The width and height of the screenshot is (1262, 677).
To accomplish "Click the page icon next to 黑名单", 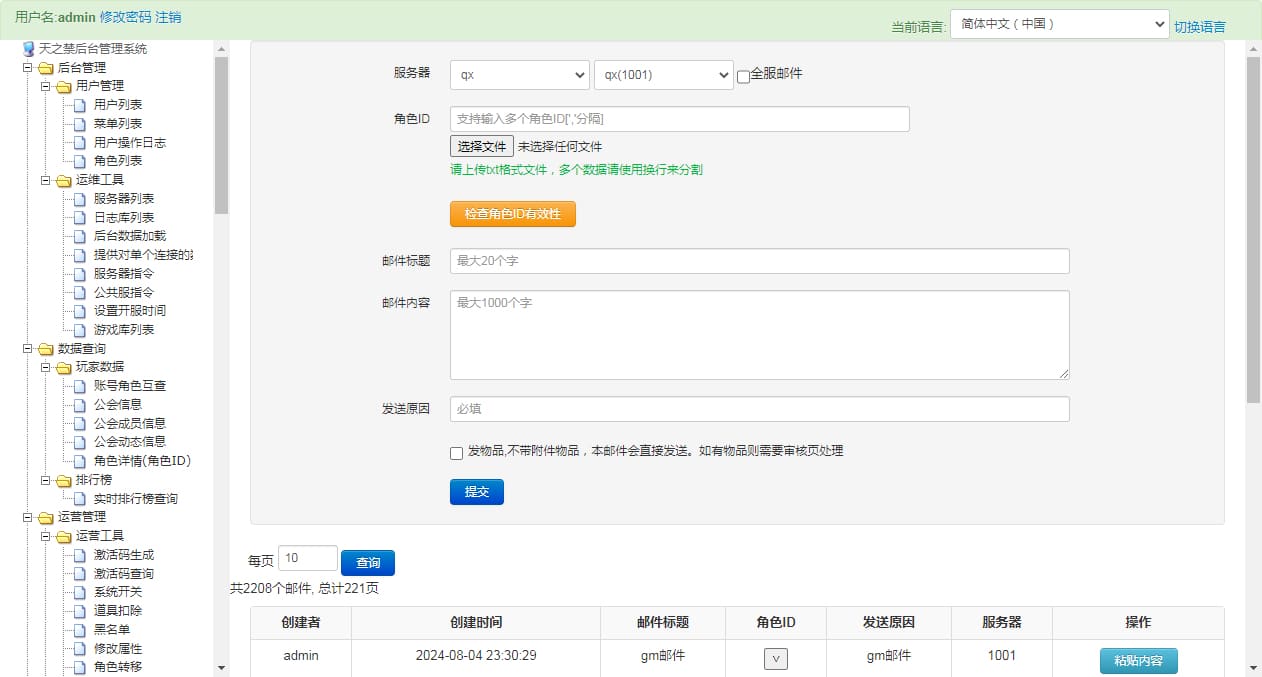I will pos(81,630).
